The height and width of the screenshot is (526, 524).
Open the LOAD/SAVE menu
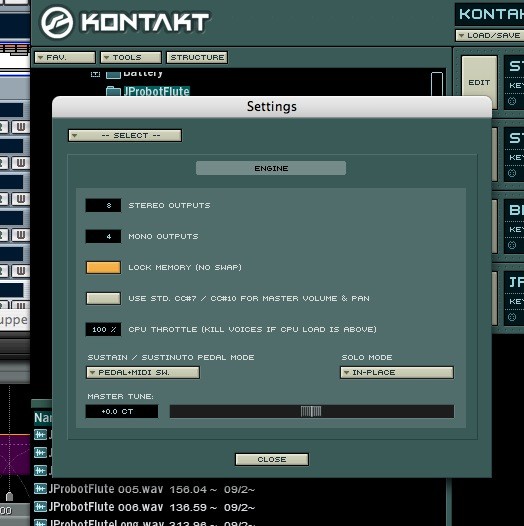tap(489, 36)
